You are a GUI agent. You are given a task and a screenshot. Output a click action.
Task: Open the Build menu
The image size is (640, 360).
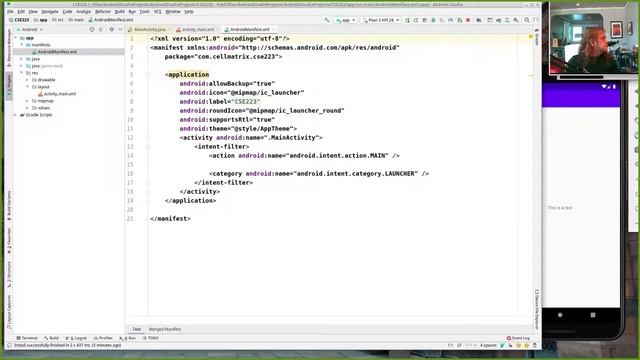pyautogui.click(x=120, y=12)
